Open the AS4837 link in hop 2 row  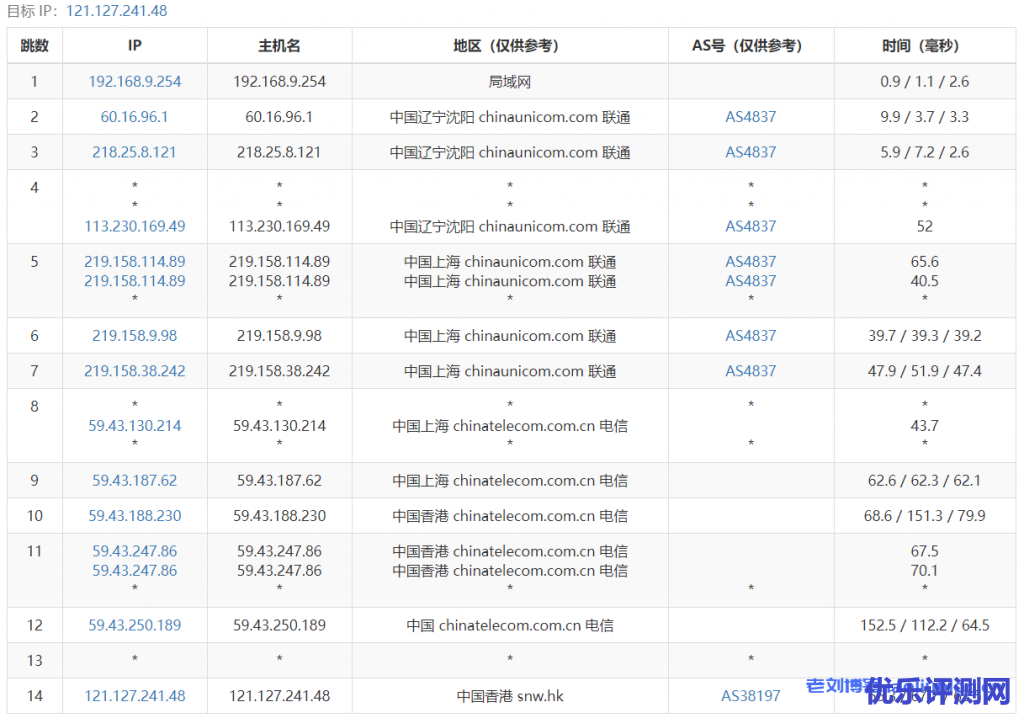751,117
